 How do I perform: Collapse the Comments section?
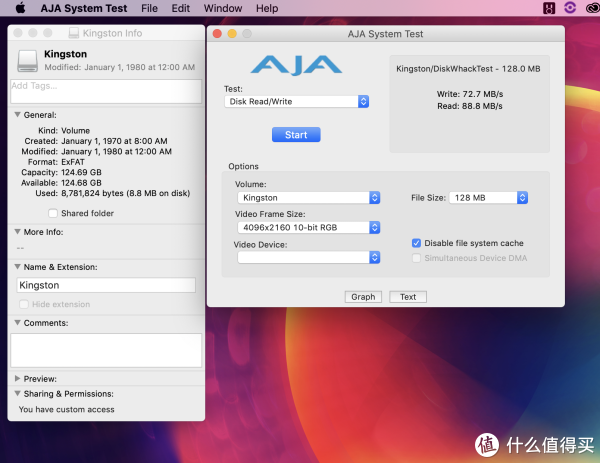(17, 323)
